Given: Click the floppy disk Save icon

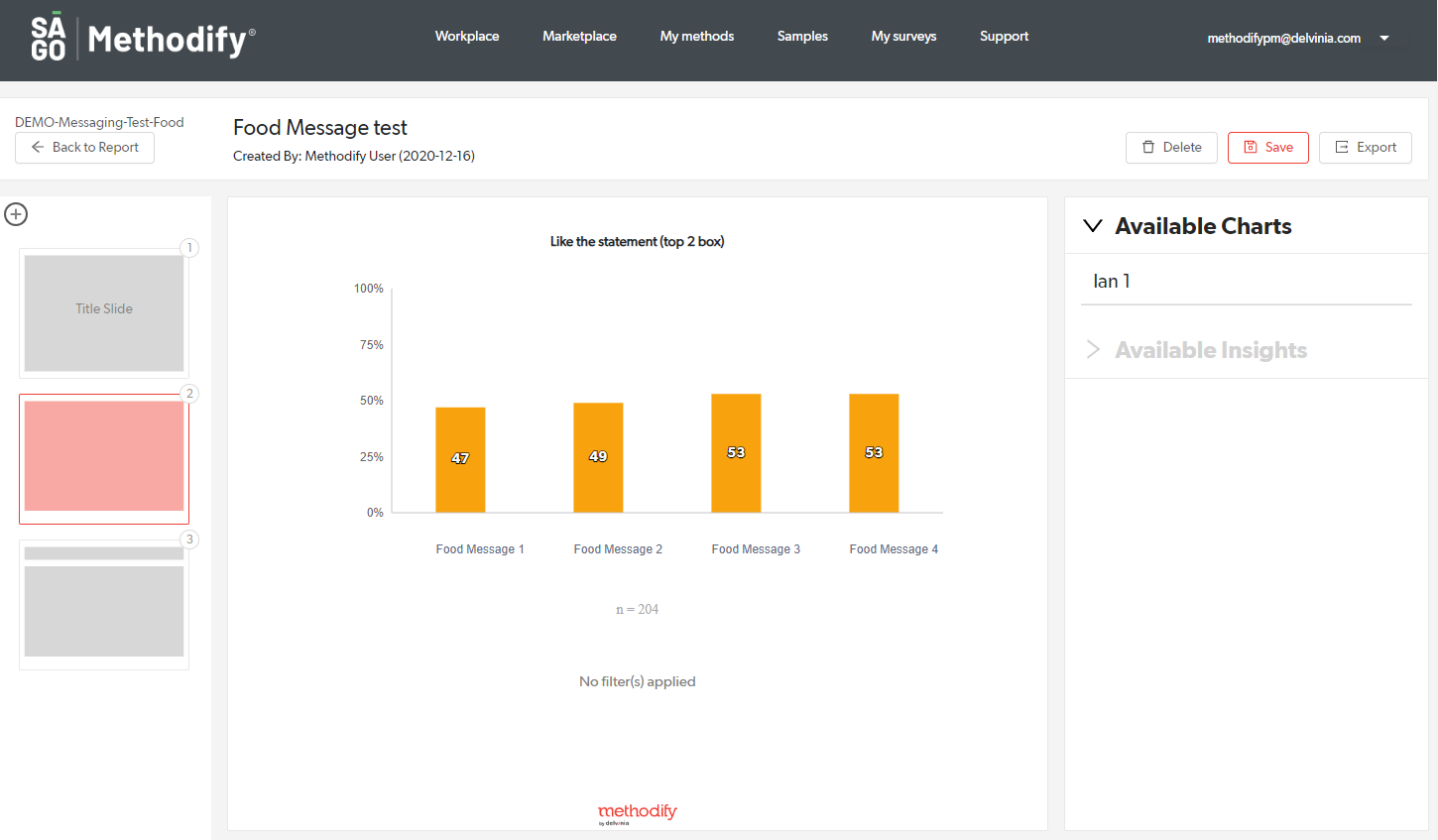Looking at the screenshot, I should click(1251, 147).
